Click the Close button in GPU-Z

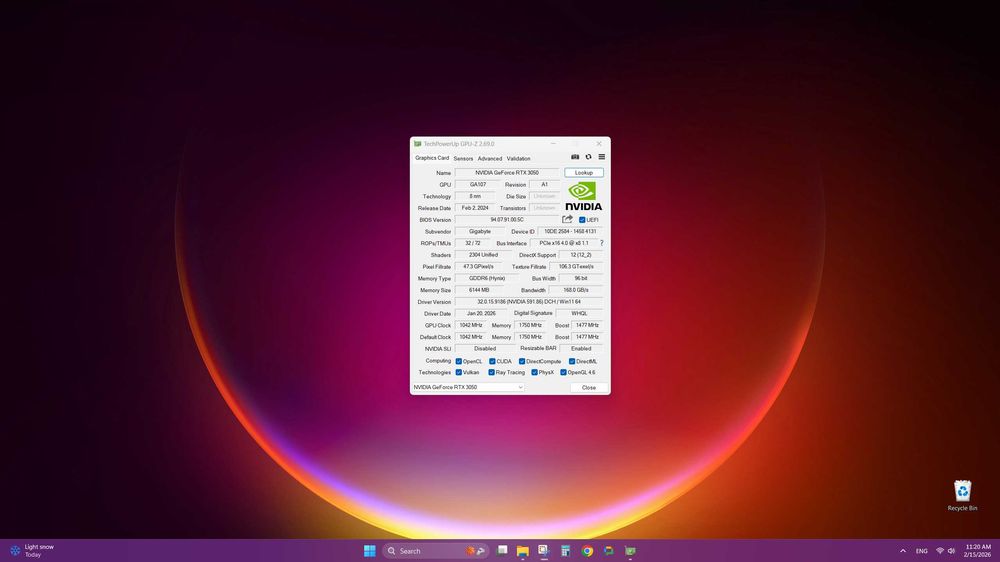tap(589, 387)
